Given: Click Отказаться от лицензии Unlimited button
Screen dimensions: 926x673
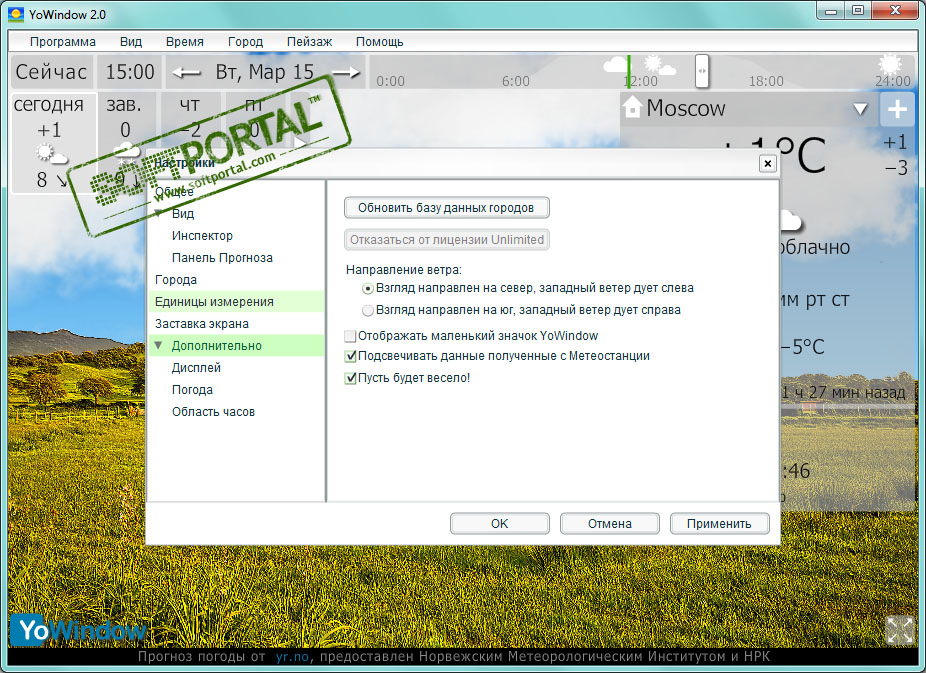Looking at the screenshot, I should point(446,240).
